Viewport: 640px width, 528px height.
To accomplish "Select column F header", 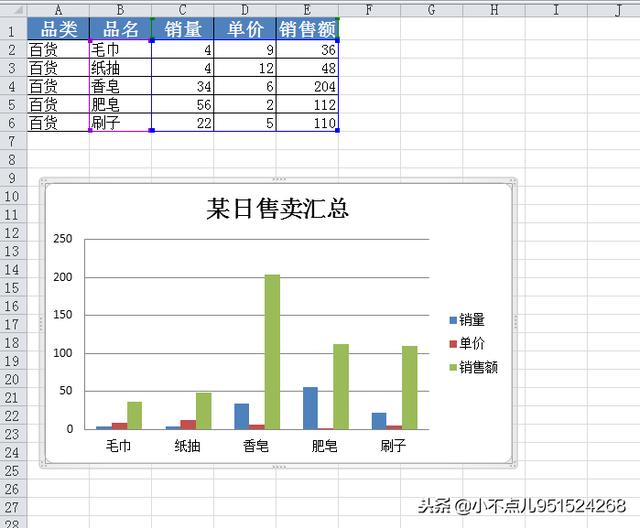I will click(369, 9).
